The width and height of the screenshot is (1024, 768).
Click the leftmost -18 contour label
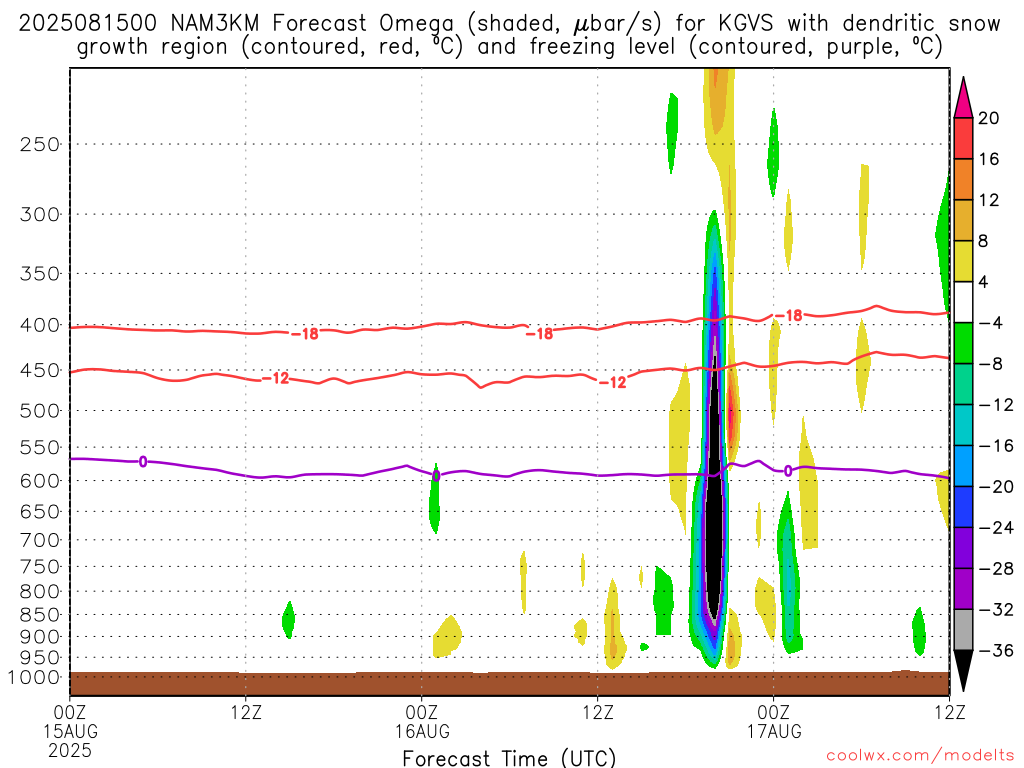(304, 334)
